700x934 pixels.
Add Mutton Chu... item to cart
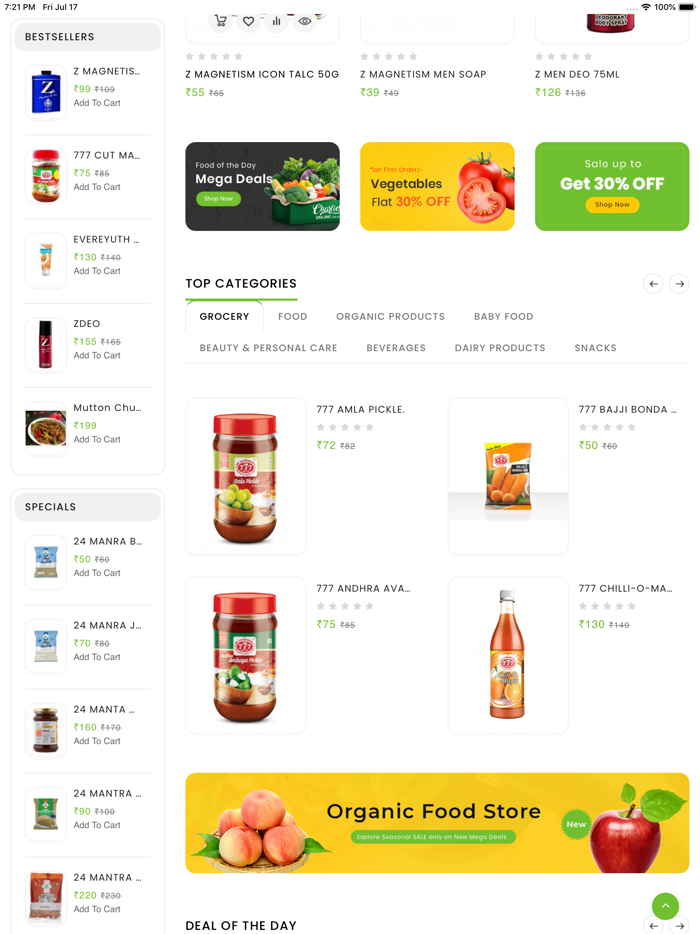tap(97, 439)
